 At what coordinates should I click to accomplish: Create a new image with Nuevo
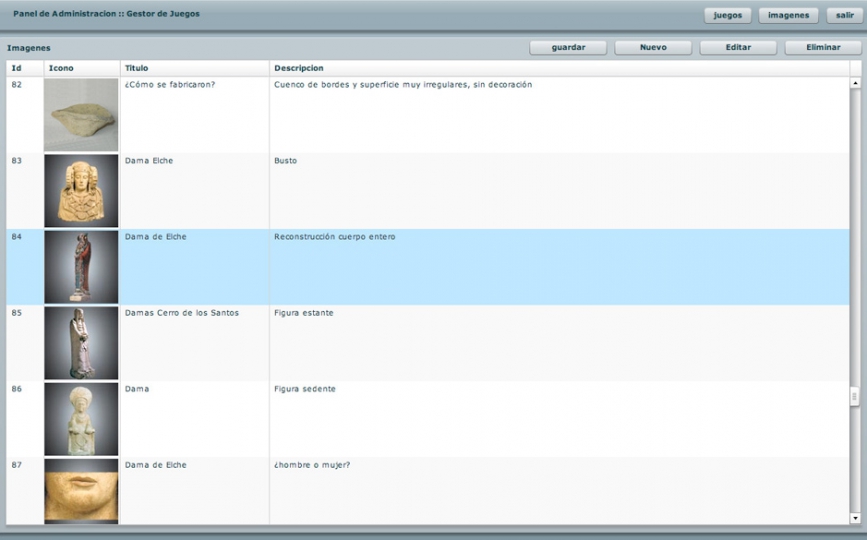[653, 47]
